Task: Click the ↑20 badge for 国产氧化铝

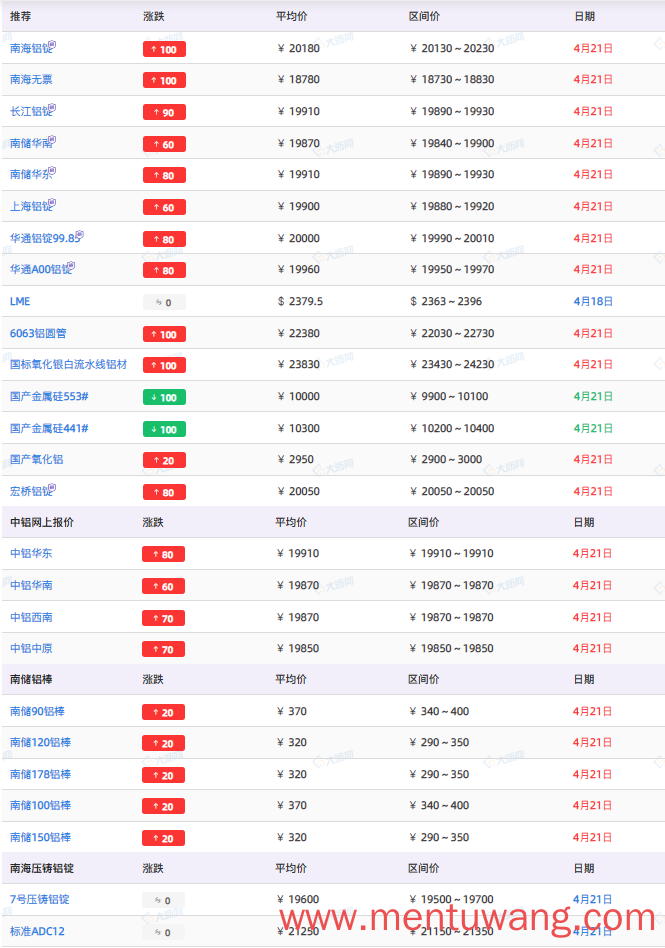Action: [164, 460]
